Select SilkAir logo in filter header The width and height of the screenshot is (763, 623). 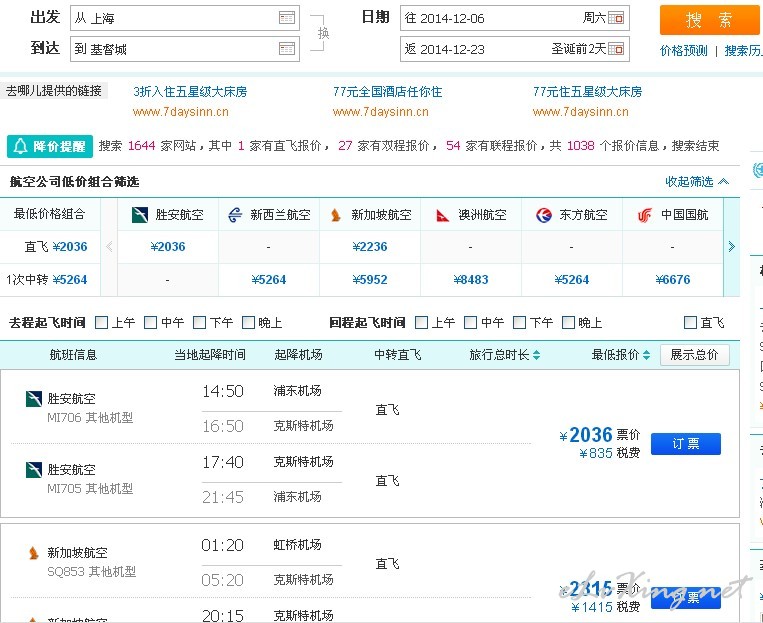[140, 215]
